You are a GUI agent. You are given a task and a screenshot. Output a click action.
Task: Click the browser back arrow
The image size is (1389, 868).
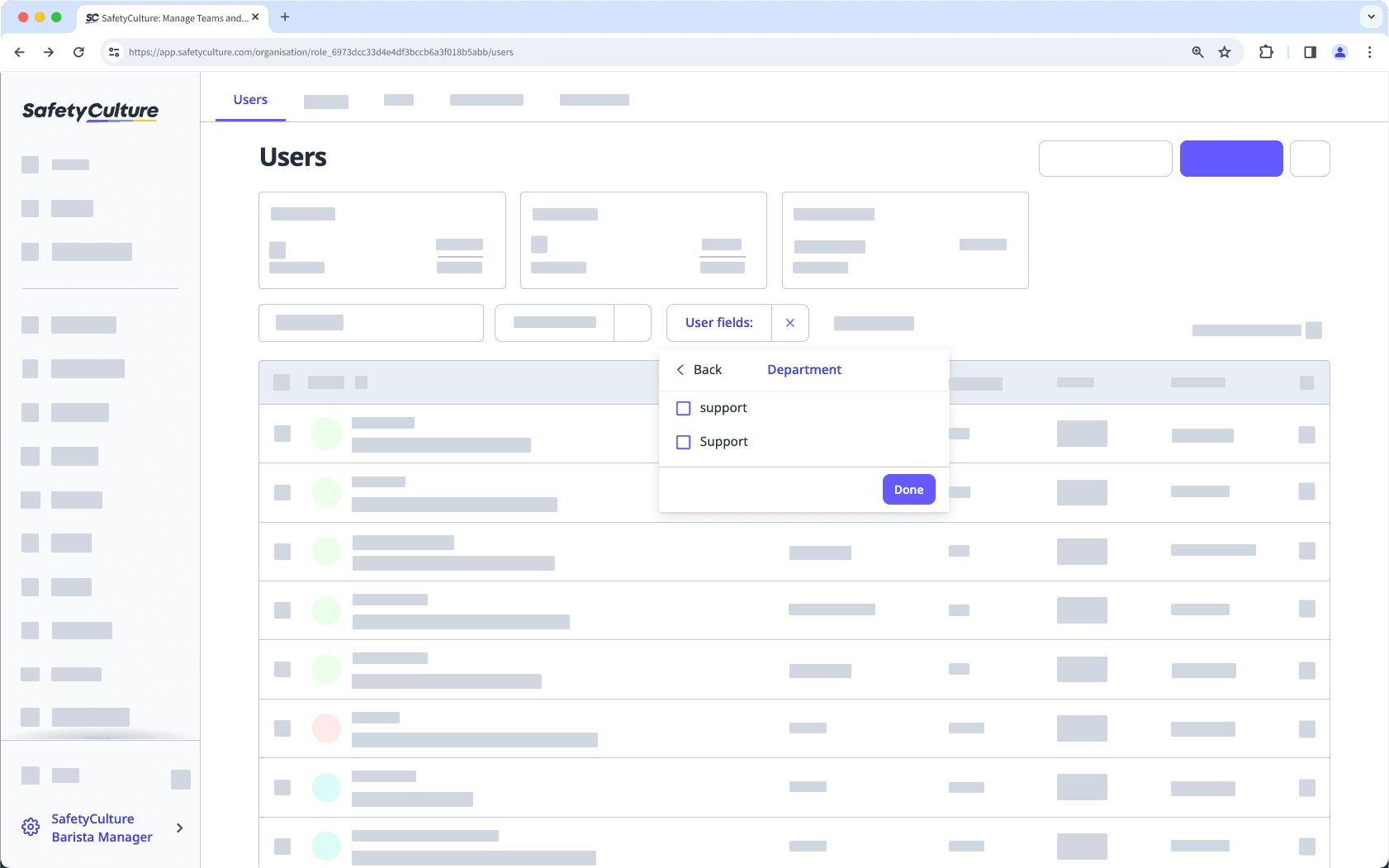point(20,51)
